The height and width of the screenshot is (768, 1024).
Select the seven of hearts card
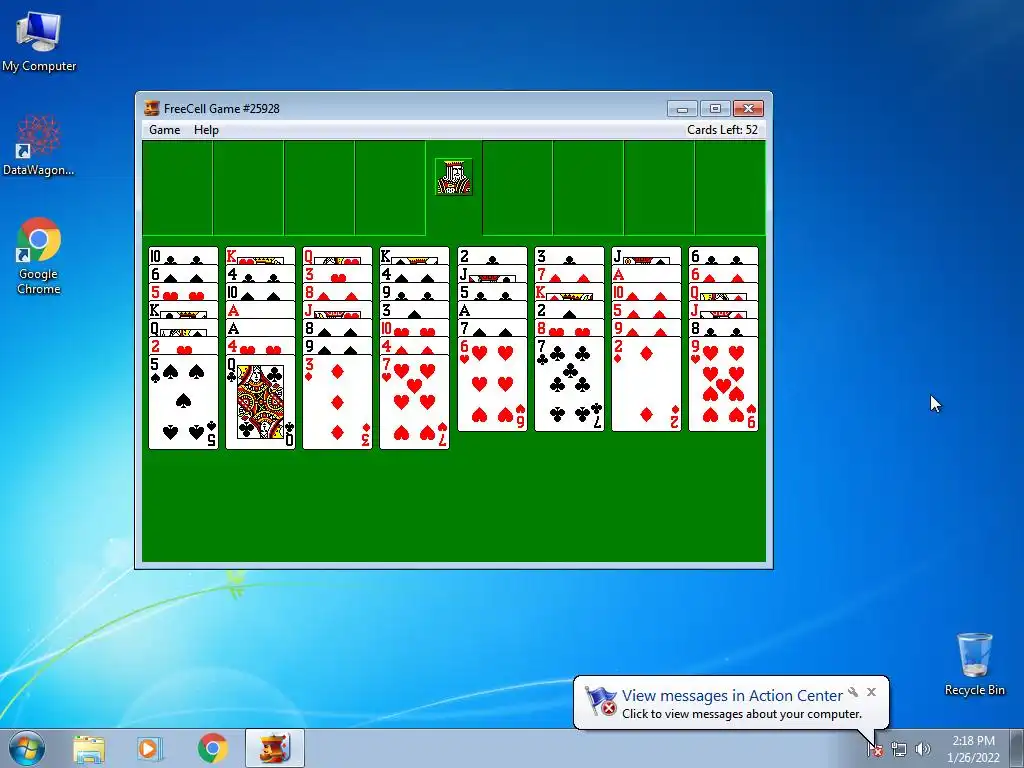(x=414, y=402)
